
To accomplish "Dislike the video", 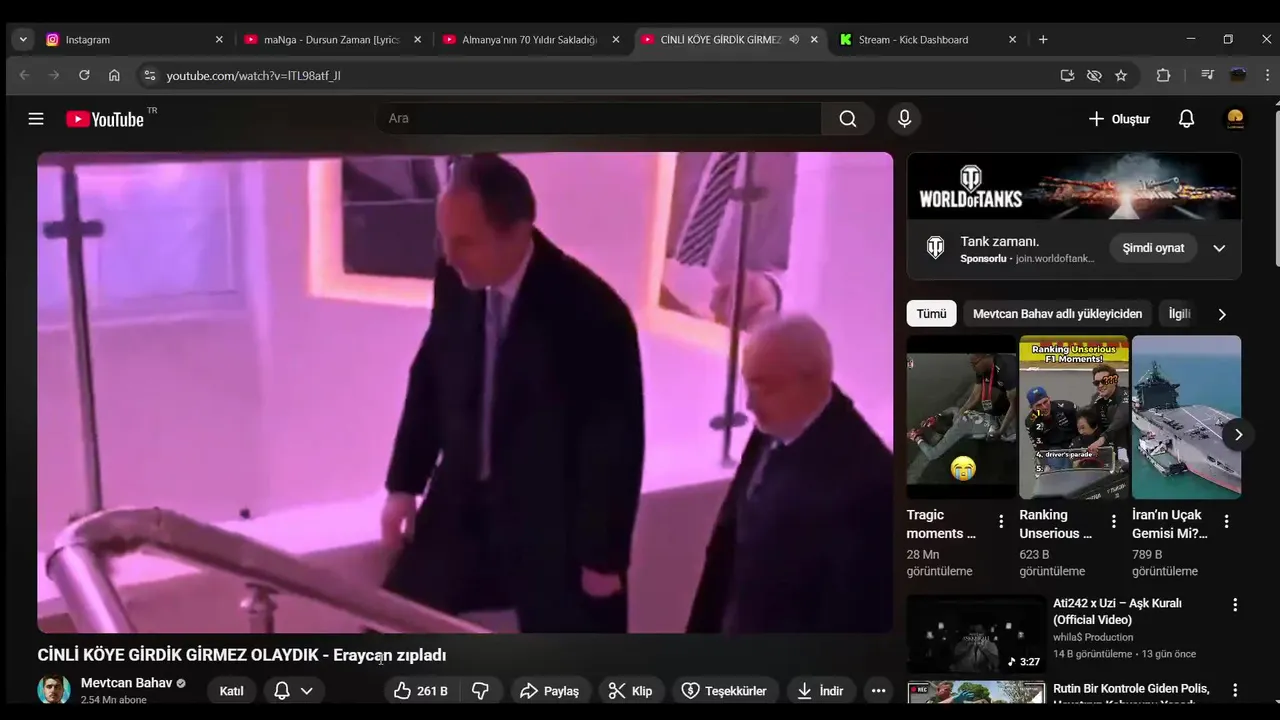I will [x=481, y=691].
